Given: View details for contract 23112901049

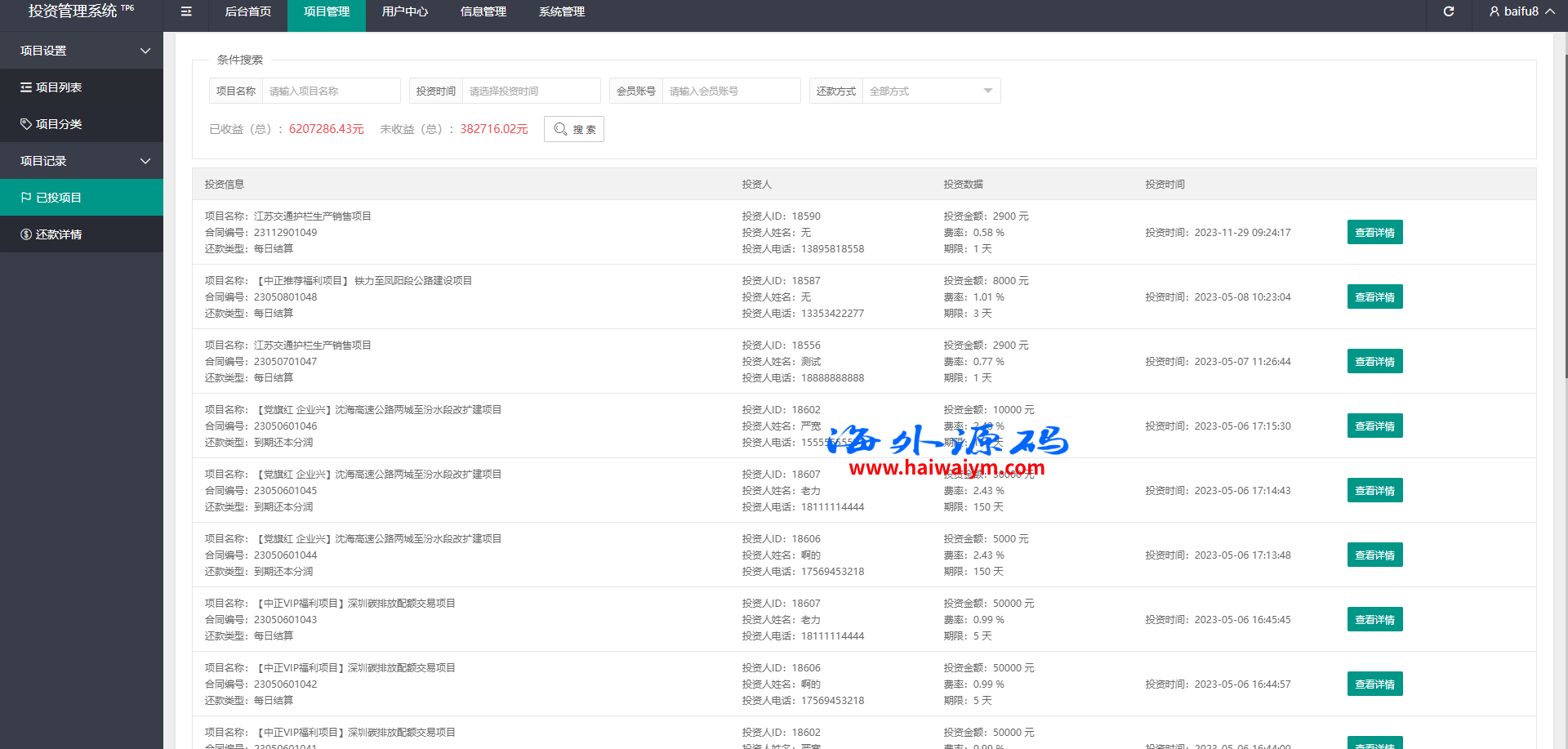Looking at the screenshot, I should tap(1374, 233).
